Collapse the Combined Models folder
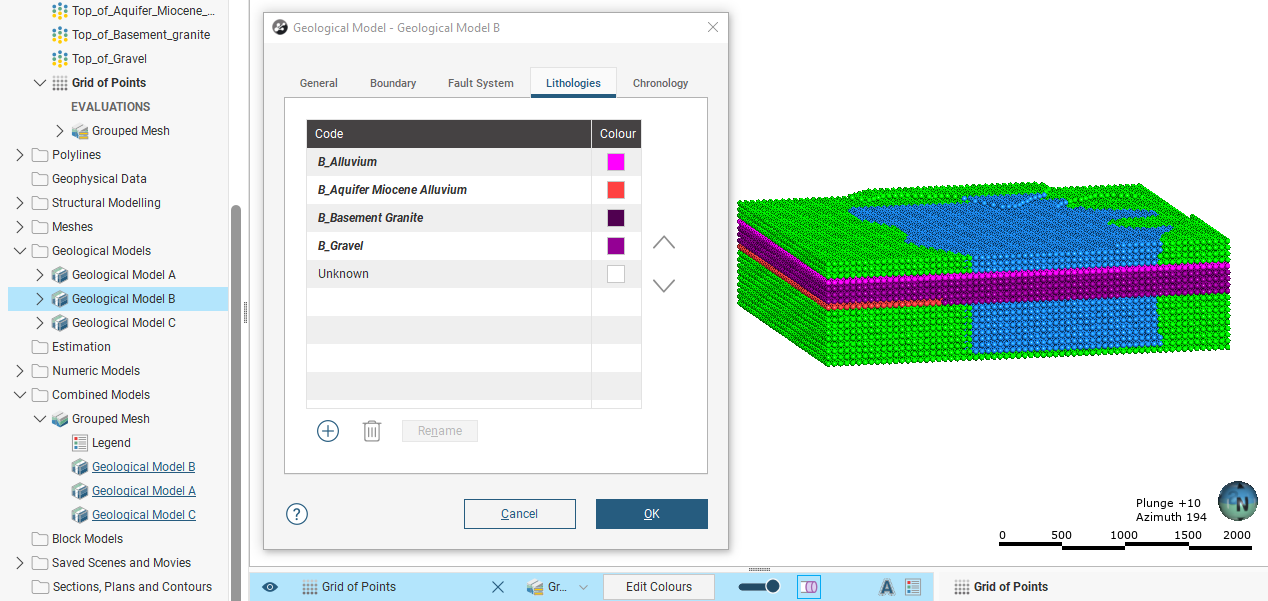This screenshot has height=601, width=1268. [20, 395]
